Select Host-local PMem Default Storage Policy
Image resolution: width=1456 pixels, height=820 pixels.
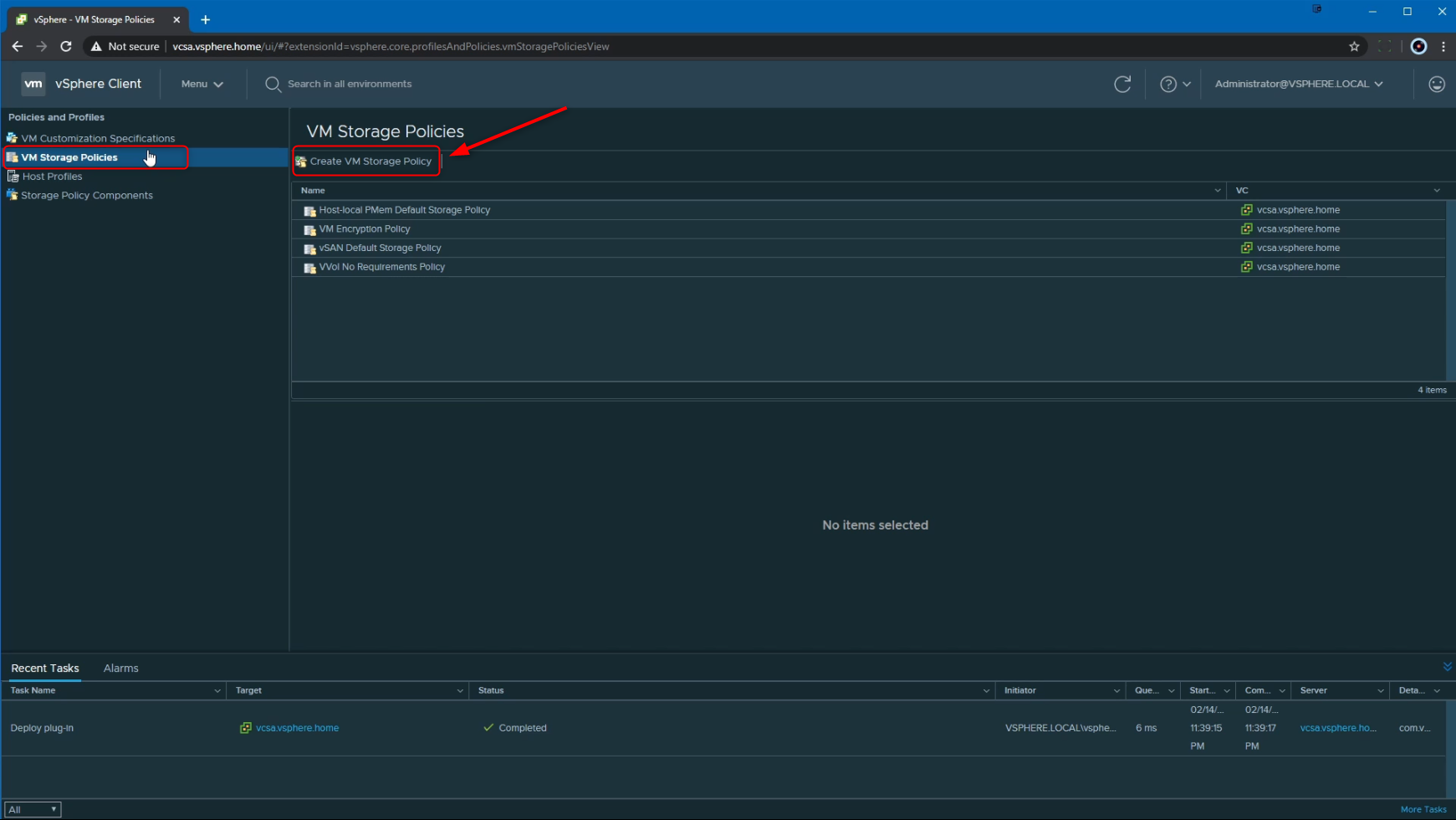pos(404,210)
